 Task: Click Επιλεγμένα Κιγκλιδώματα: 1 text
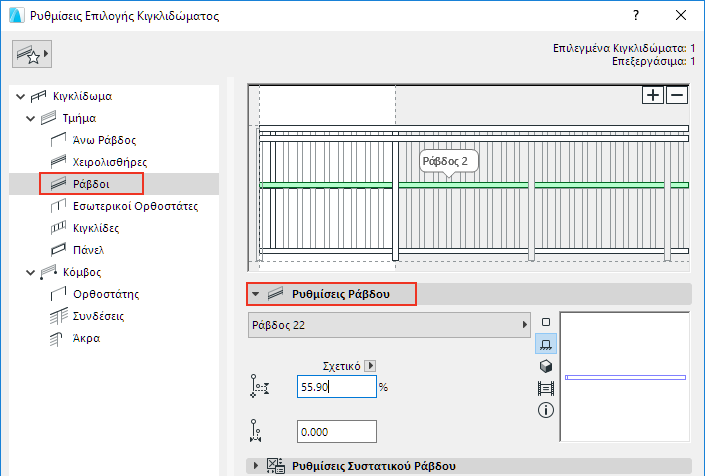pyautogui.click(x=624, y=48)
